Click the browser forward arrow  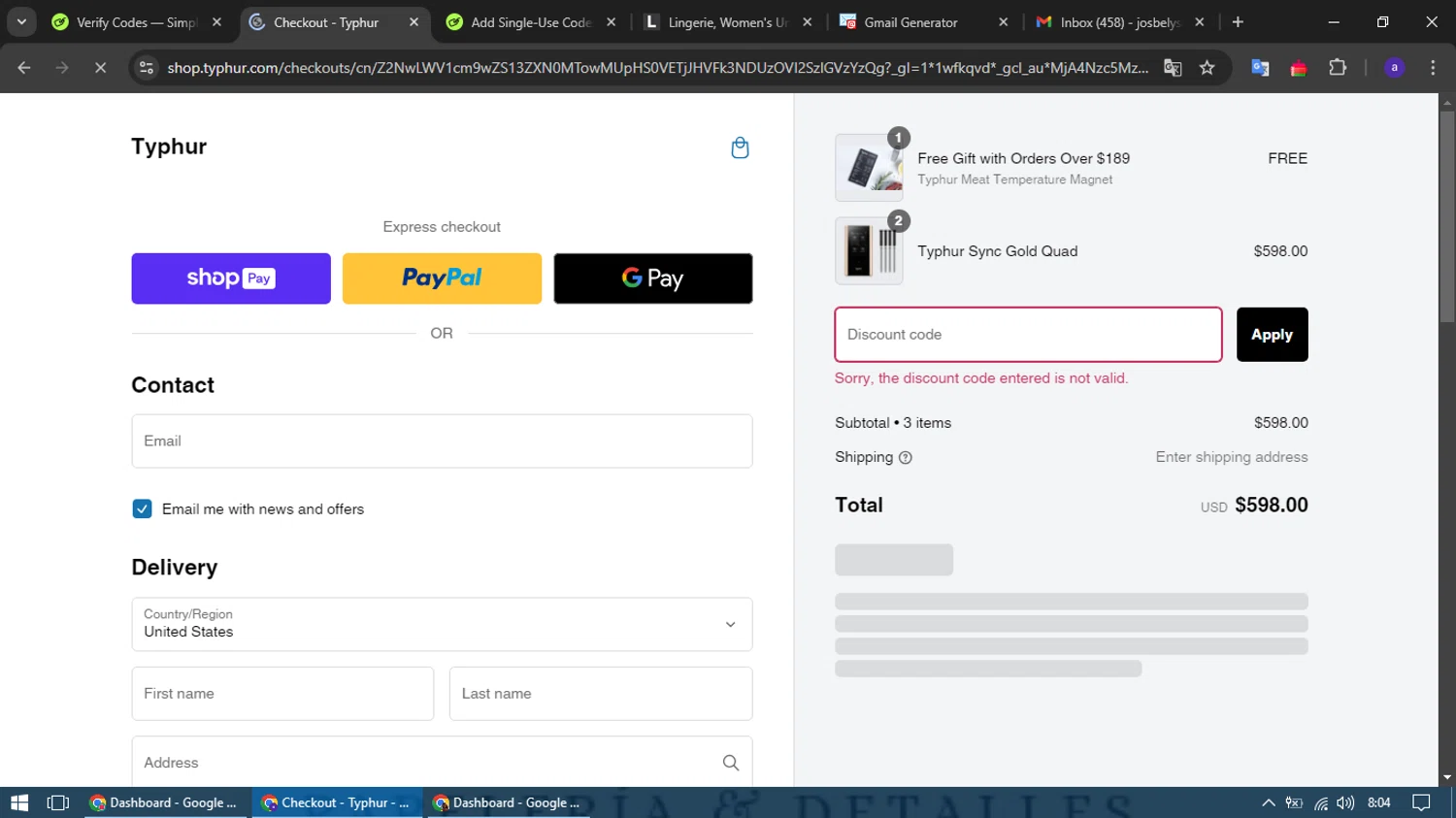[62, 67]
